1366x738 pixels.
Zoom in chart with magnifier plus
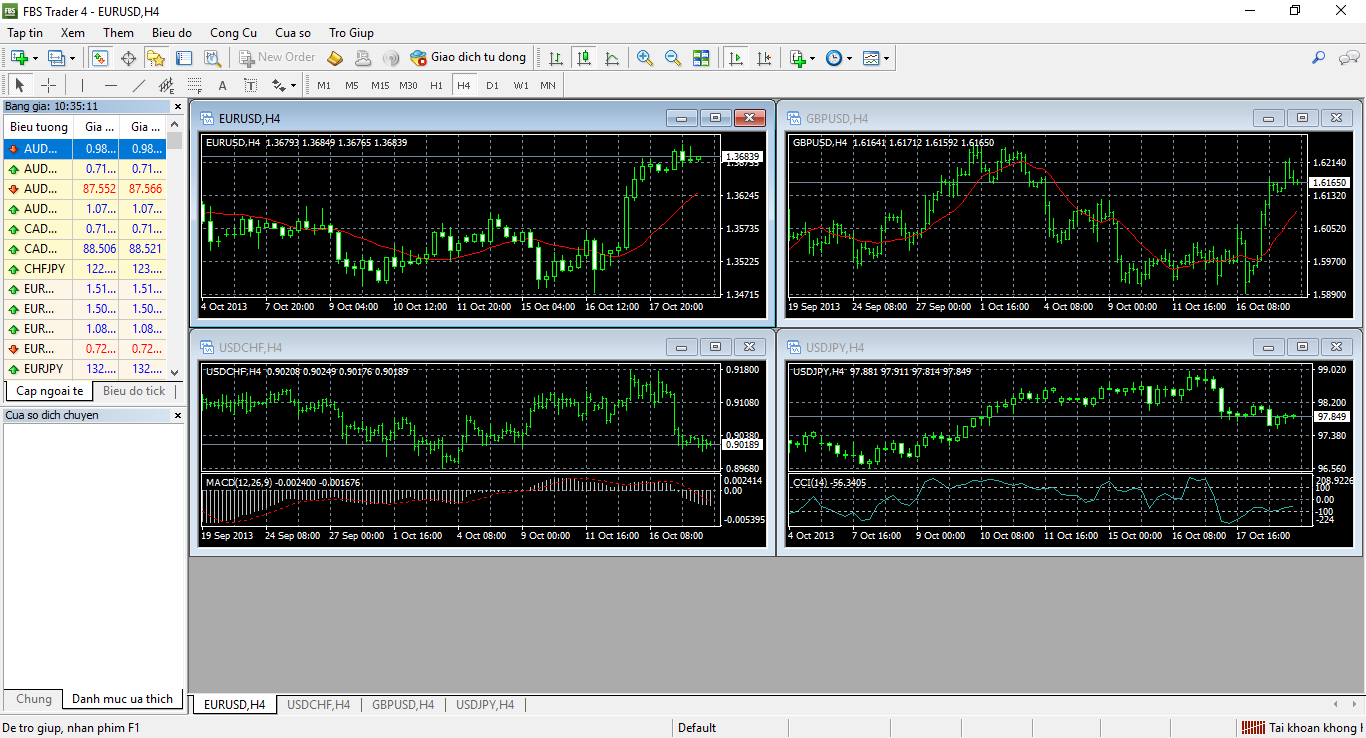[645, 58]
